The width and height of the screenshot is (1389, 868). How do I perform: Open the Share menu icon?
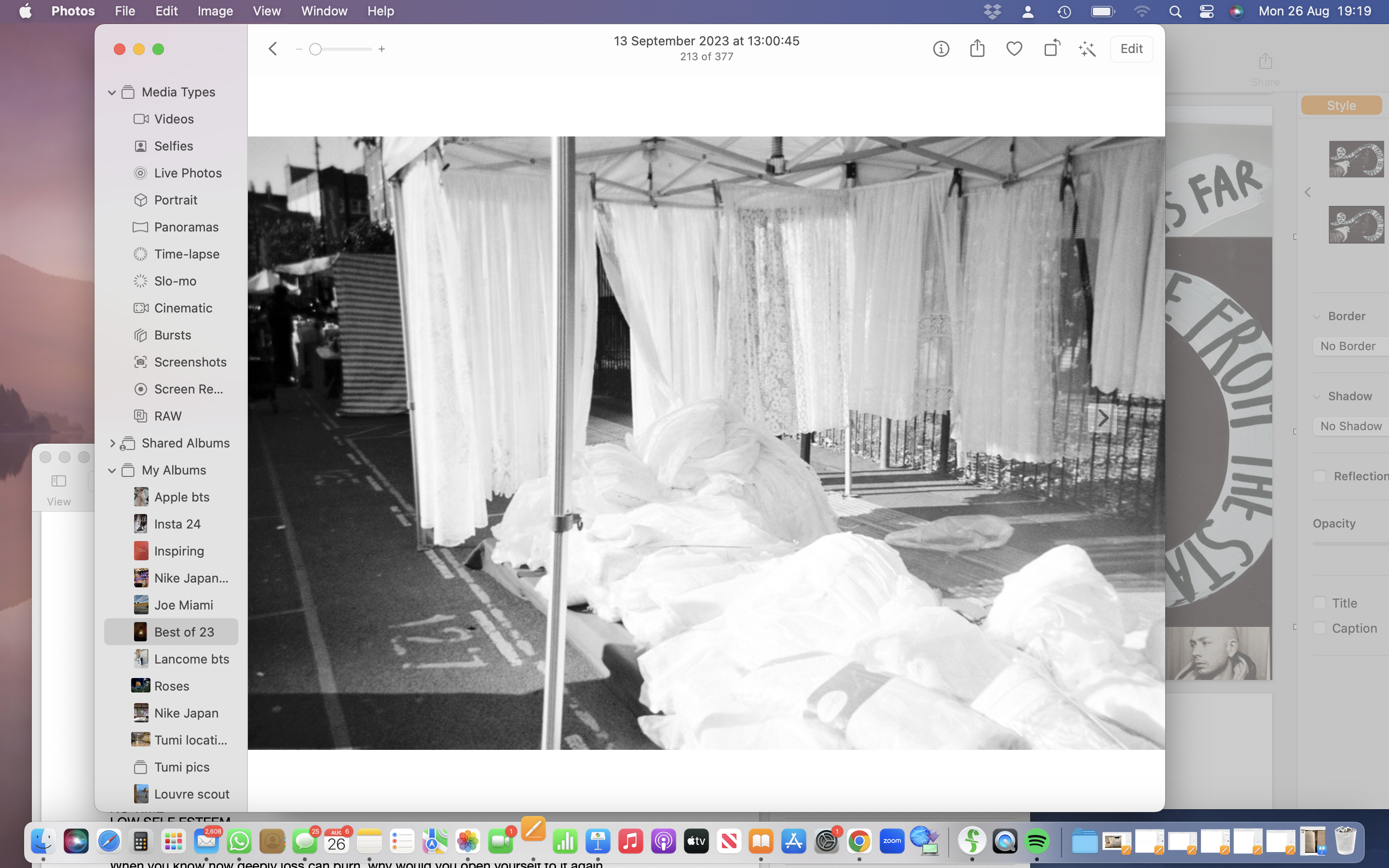(x=977, y=49)
